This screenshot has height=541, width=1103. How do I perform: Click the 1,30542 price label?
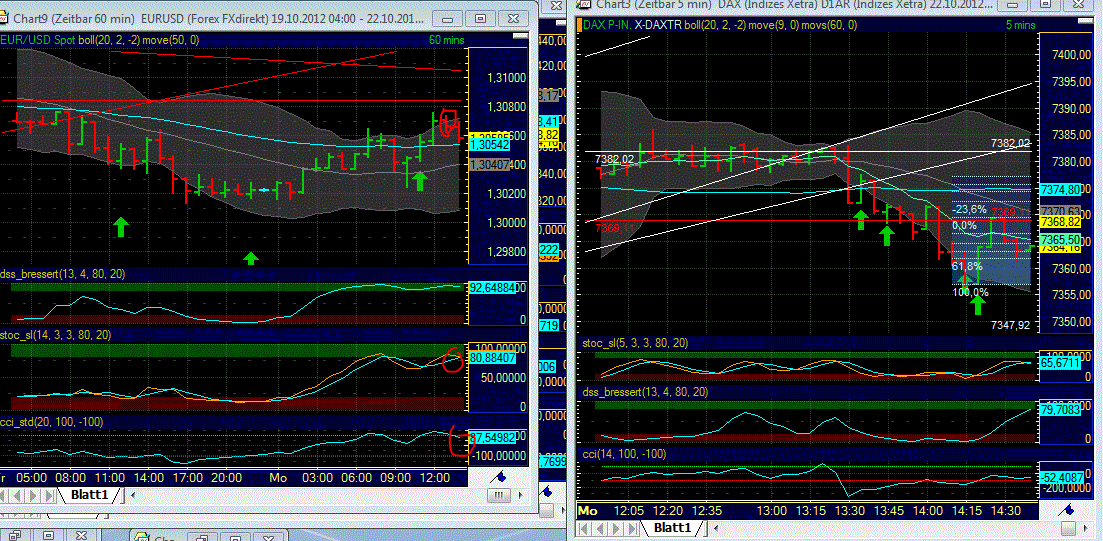489,144
